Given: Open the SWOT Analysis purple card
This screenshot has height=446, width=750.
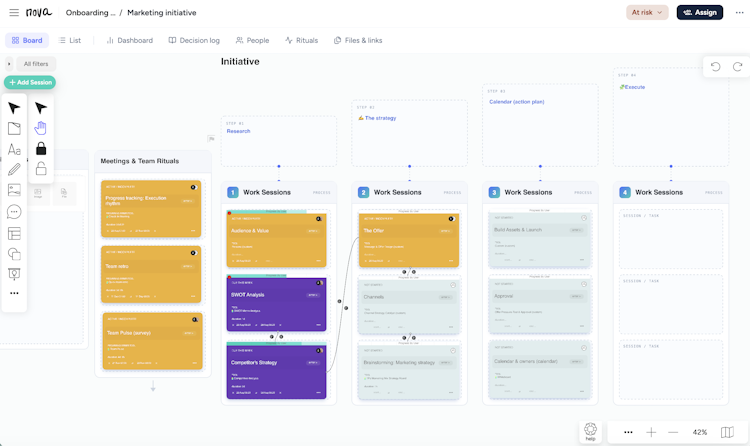Looking at the screenshot, I should pyautogui.click(x=276, y=304).
